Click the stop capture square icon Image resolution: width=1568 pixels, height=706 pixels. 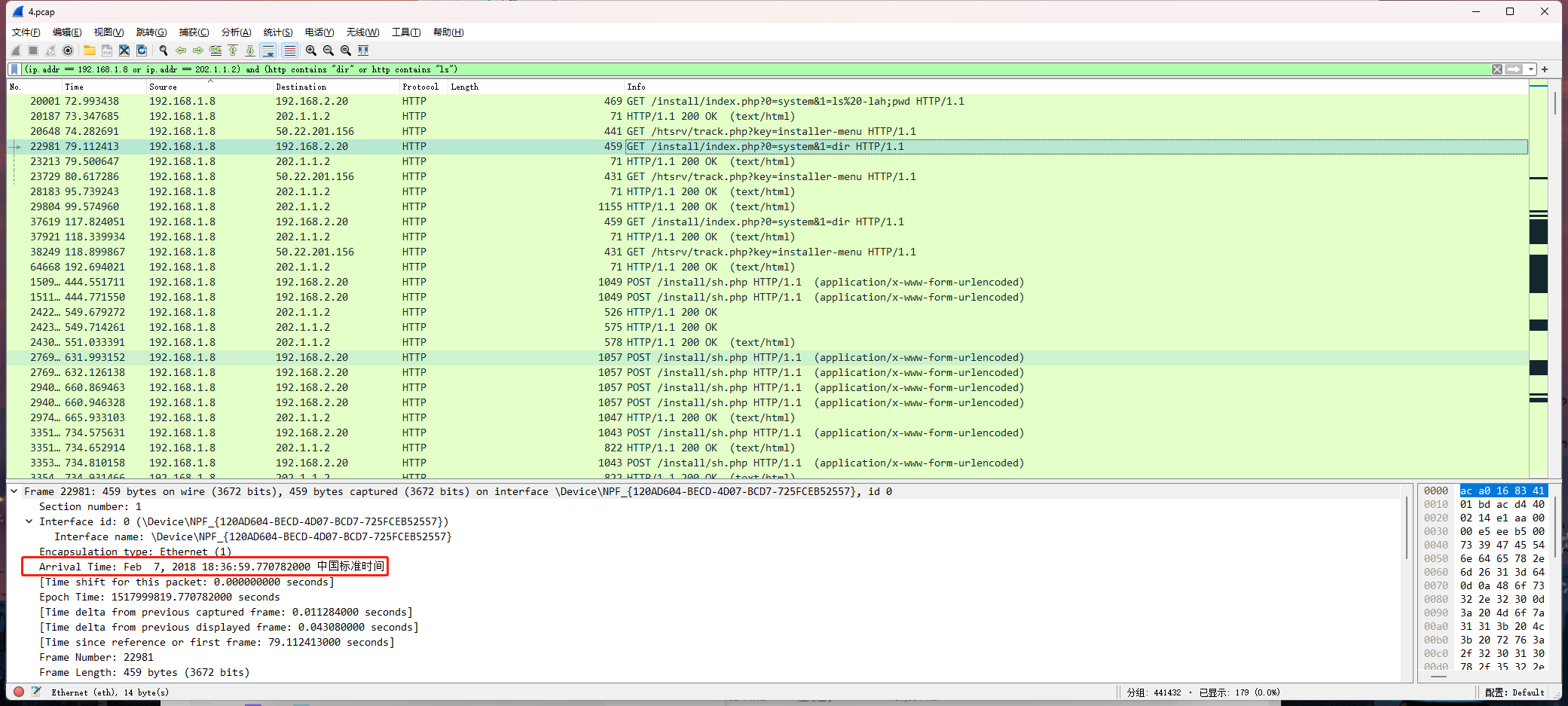(33, 50)
